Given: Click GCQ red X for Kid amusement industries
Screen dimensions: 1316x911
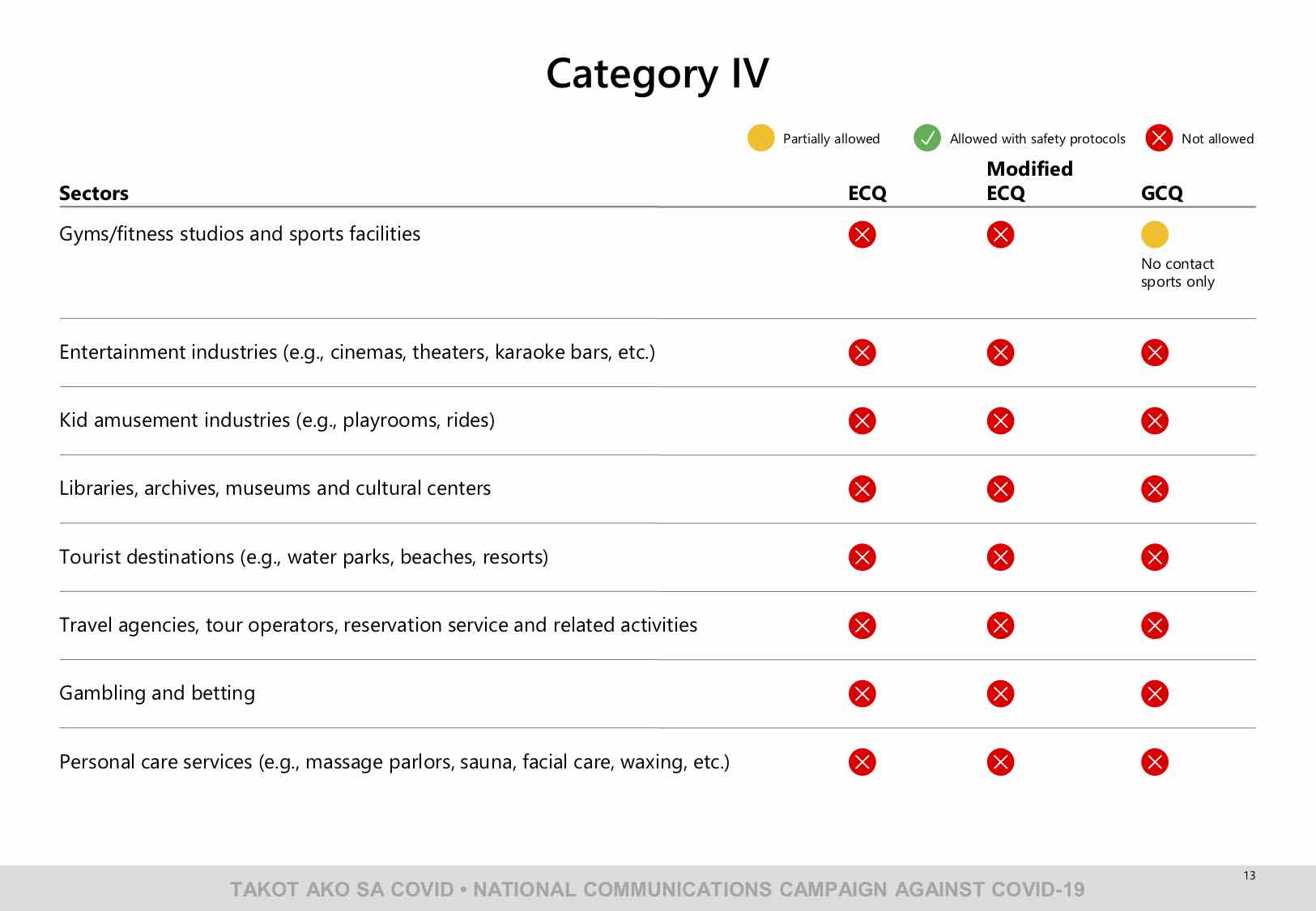Looking at the screenshot, I should [1154, 420].
